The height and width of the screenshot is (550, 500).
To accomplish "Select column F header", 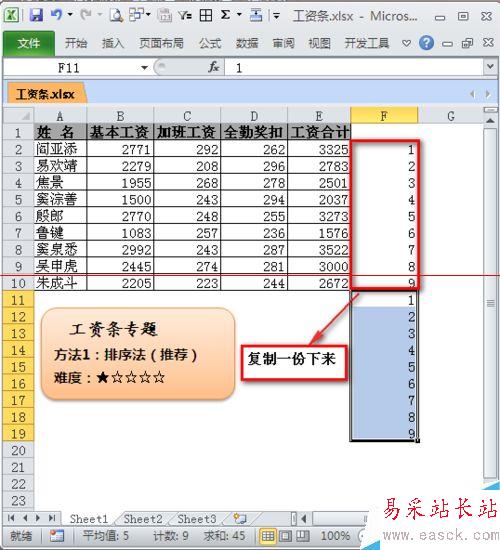I will (x=384, y=115).
